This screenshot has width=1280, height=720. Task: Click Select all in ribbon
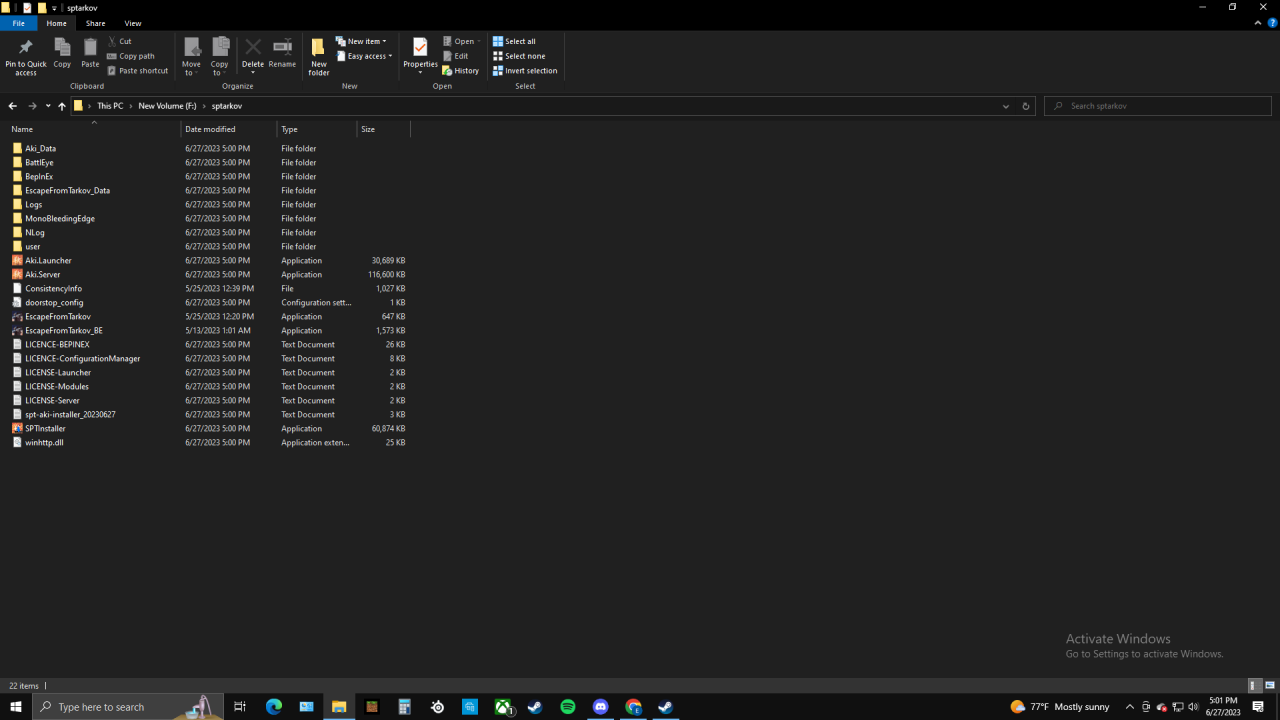coord(514,41)
